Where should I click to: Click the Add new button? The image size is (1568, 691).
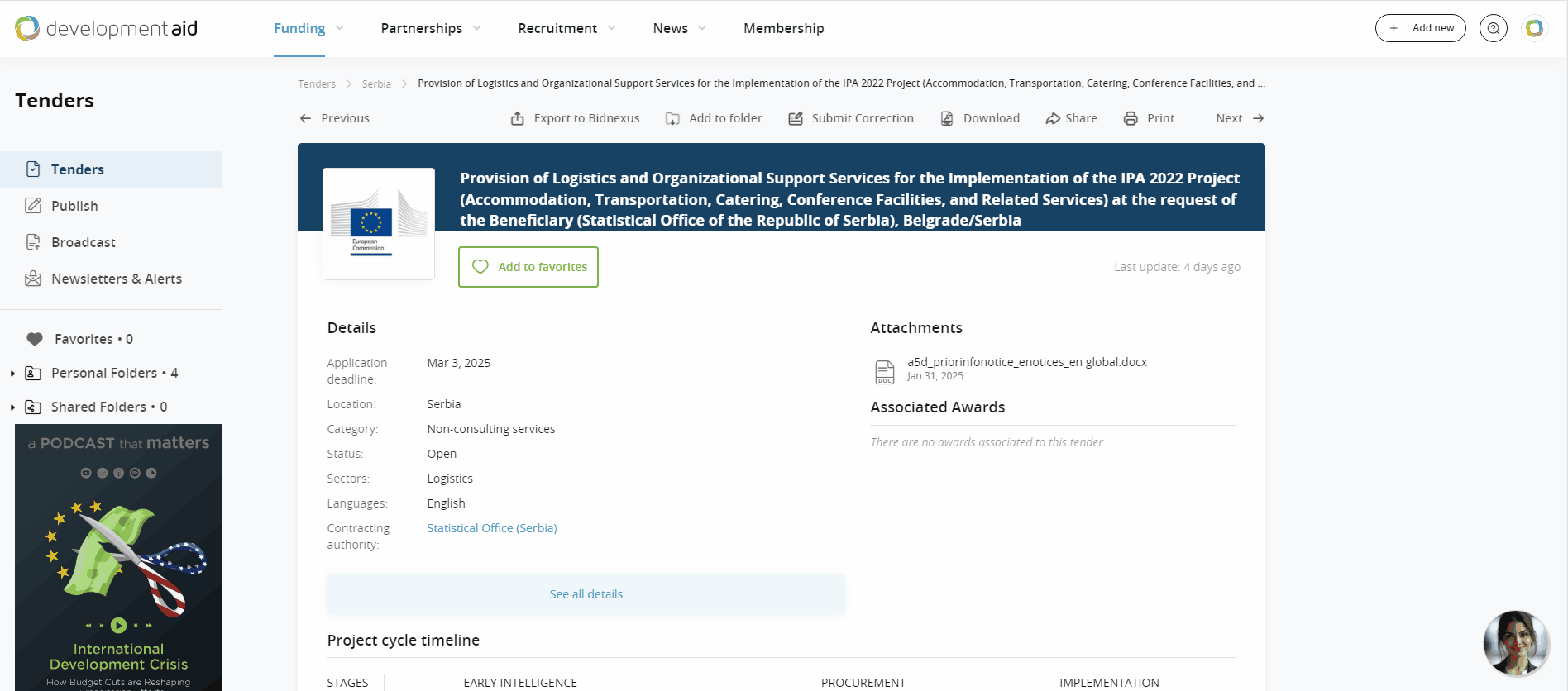1420,28
